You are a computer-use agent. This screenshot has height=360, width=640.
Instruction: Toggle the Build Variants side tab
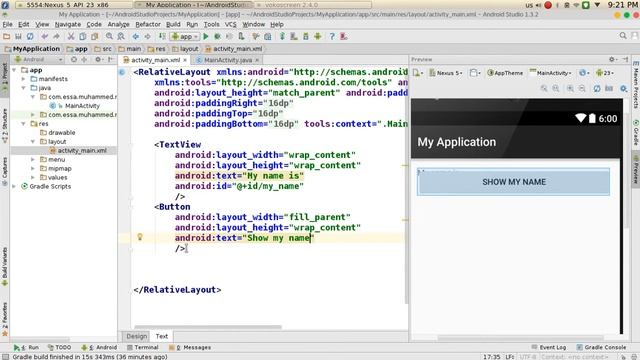(x=4, y=267)
